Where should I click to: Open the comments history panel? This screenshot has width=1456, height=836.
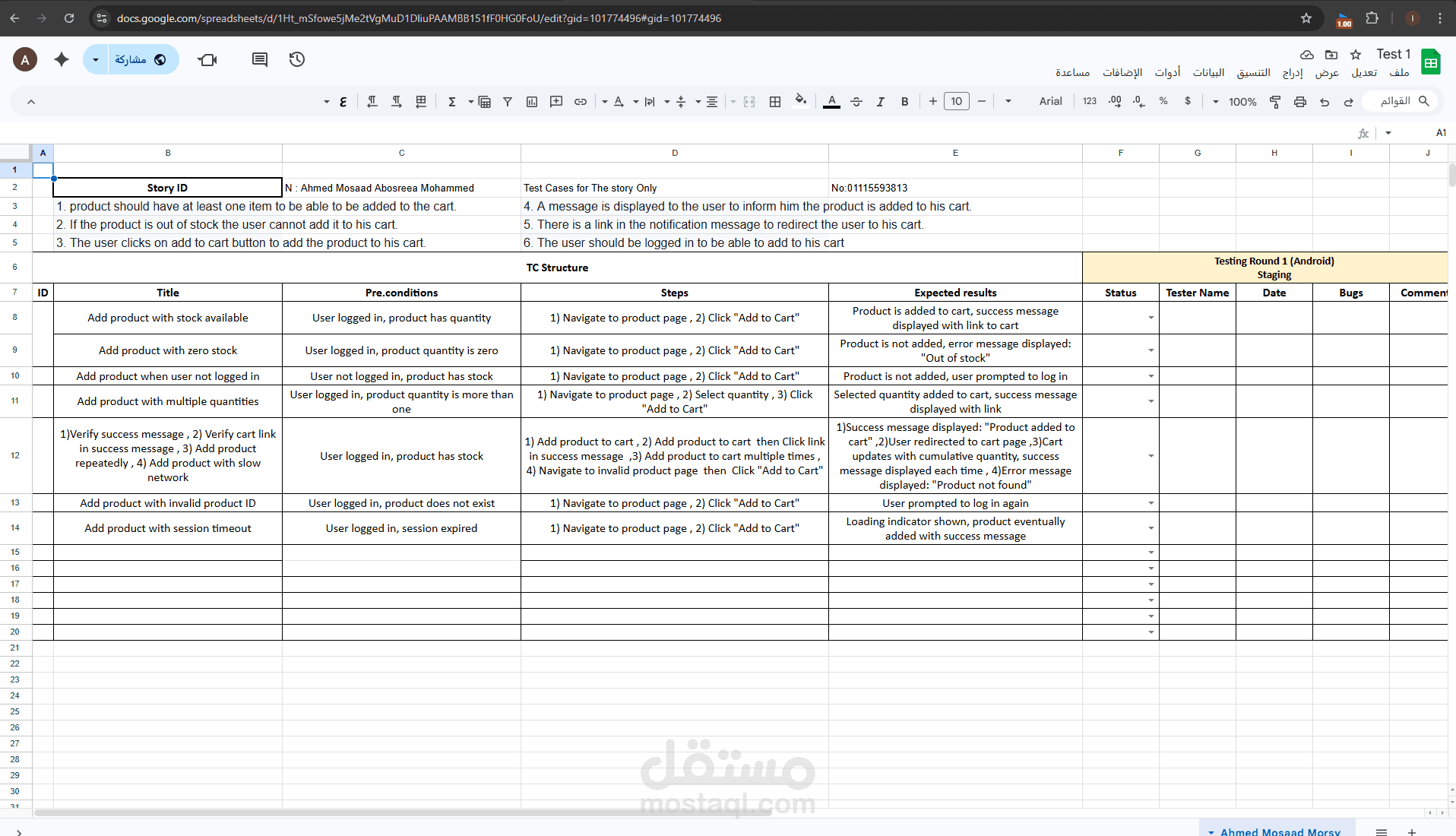pyautogui.click(x=260, y=59)
